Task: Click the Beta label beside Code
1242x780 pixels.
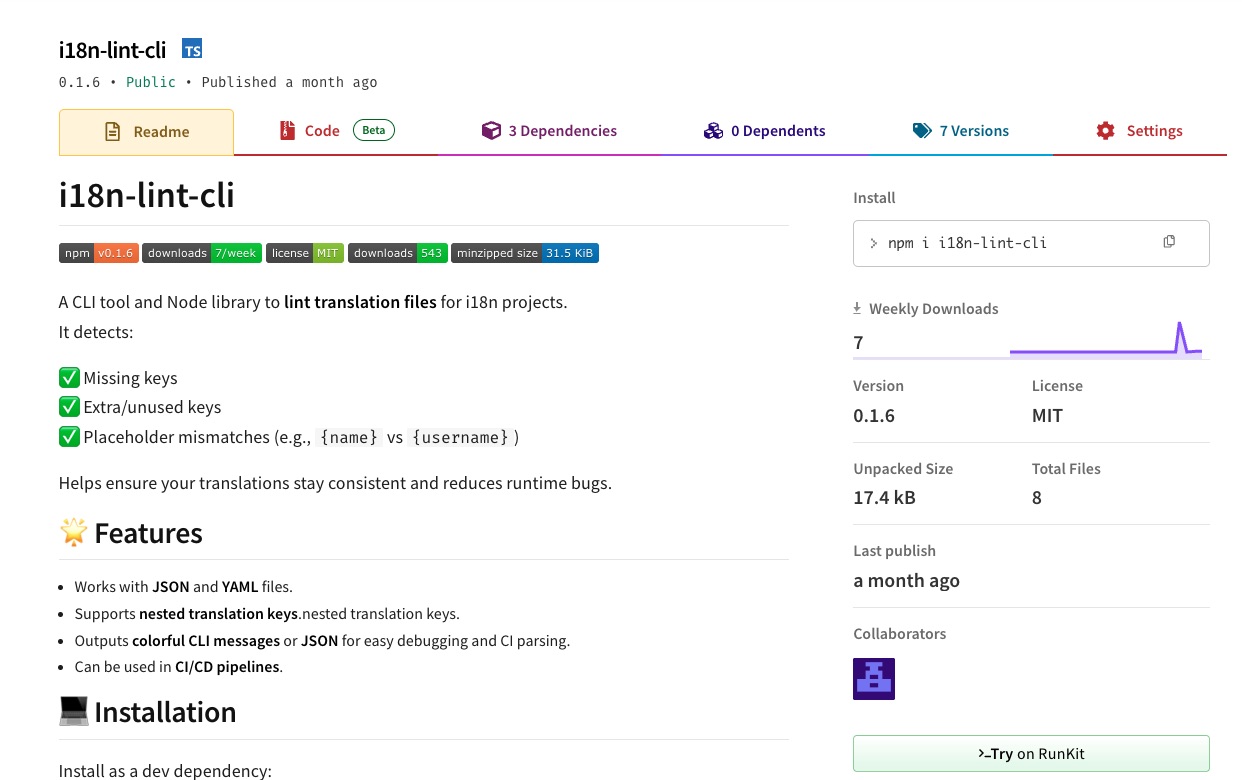Action: pos(374,130)
